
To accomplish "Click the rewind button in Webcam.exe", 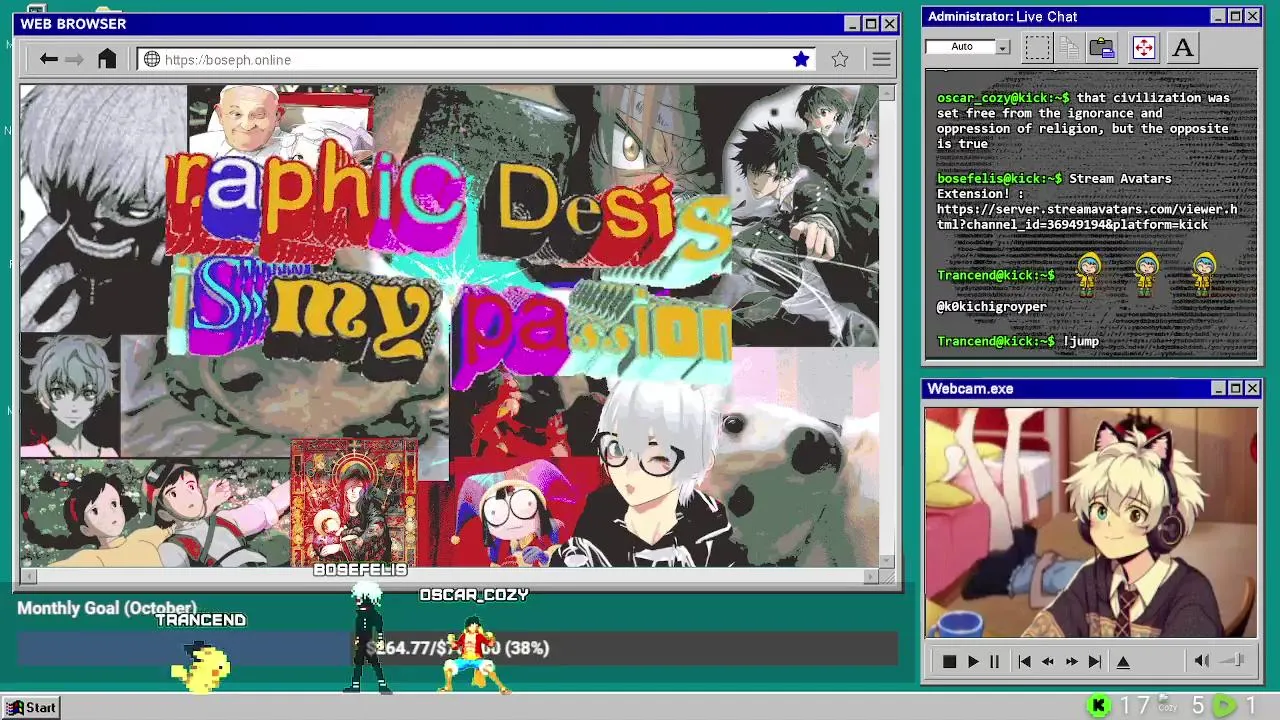I will coord(1048,661).
